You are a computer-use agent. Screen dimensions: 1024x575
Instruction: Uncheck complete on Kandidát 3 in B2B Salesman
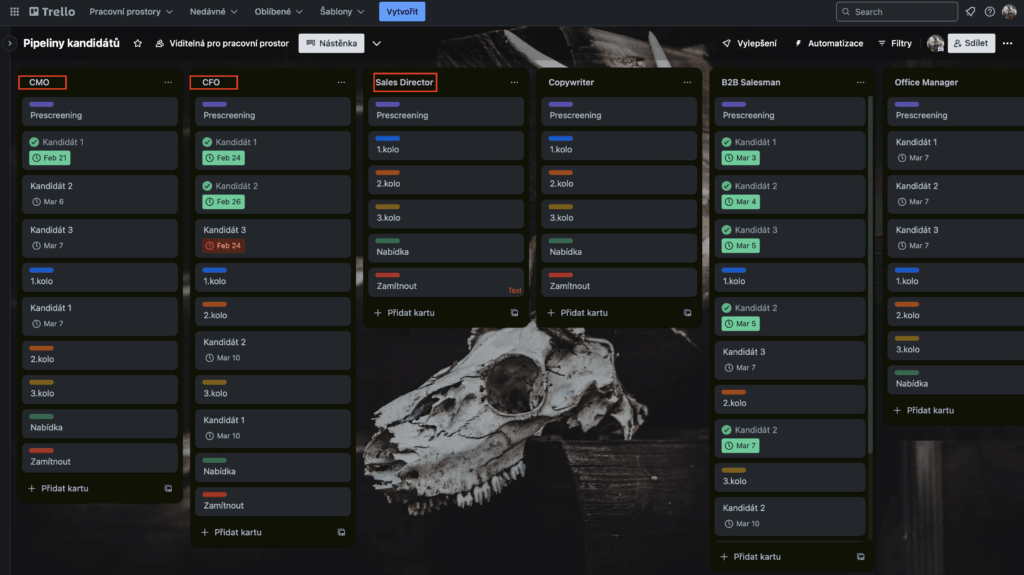tap(726, 229)
